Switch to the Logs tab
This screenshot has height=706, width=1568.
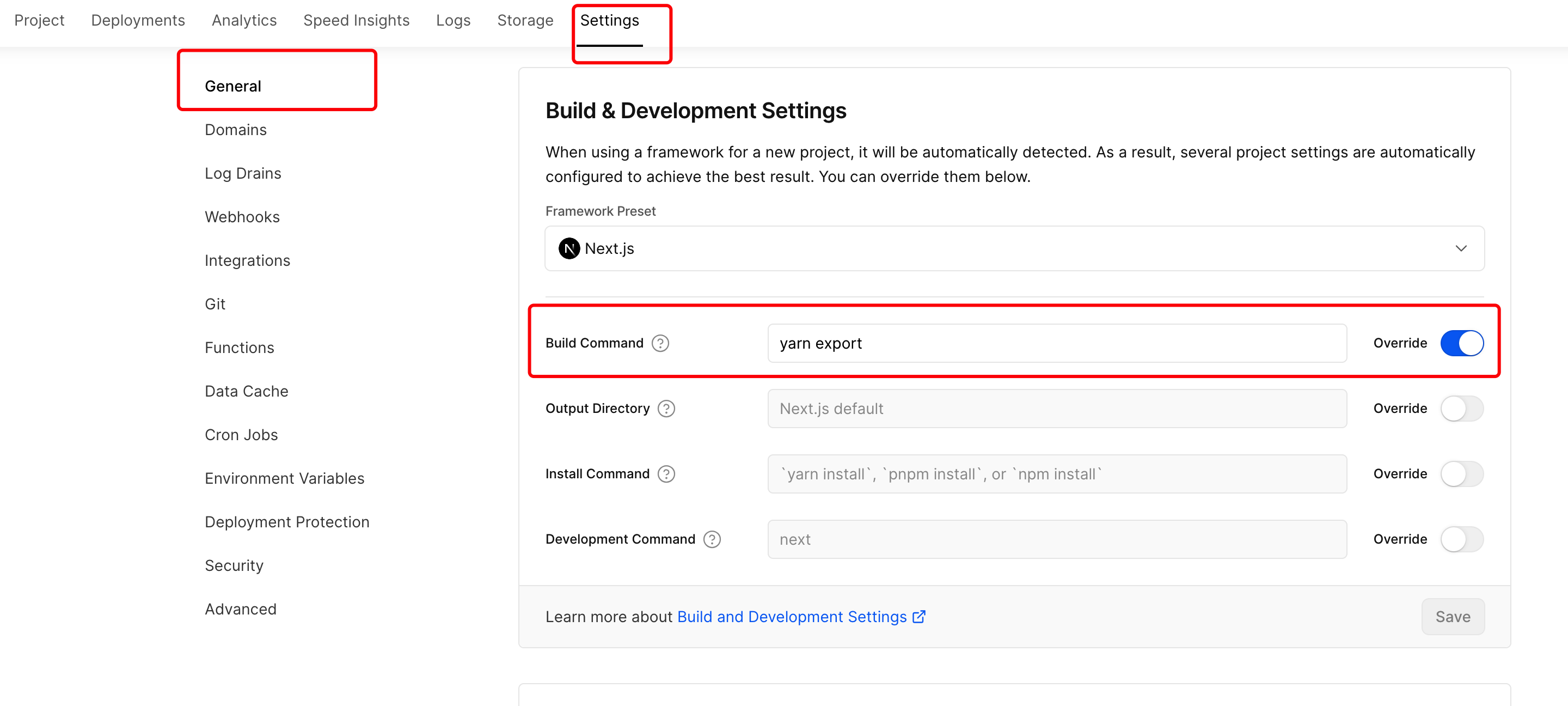point(453,20)
